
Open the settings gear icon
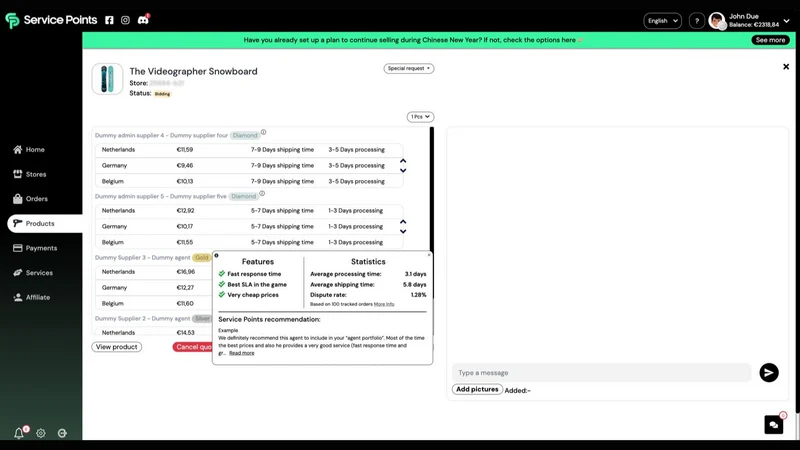41,433
